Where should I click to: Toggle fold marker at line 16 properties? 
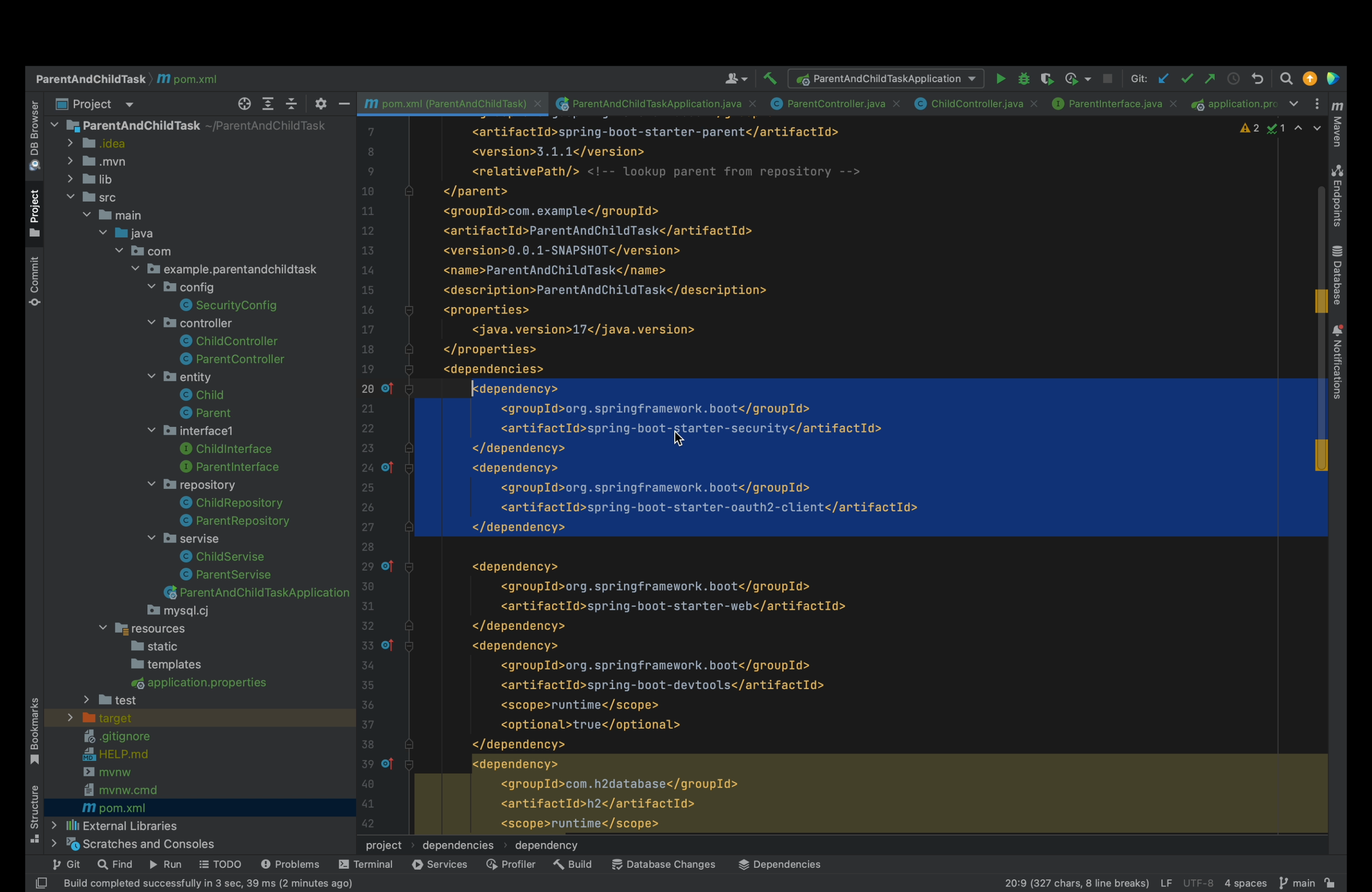coord(409,311)
